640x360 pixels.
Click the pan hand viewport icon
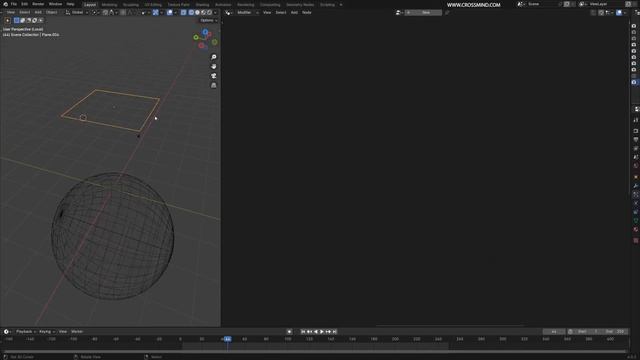[213, 67]
